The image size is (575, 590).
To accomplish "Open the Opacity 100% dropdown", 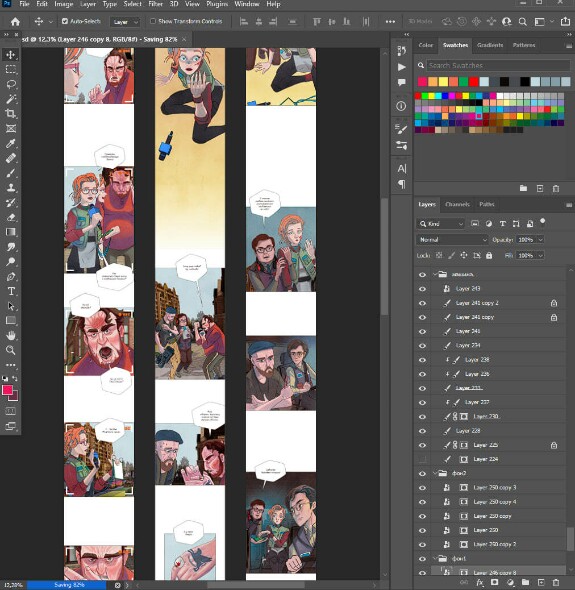I will point(530,240).
